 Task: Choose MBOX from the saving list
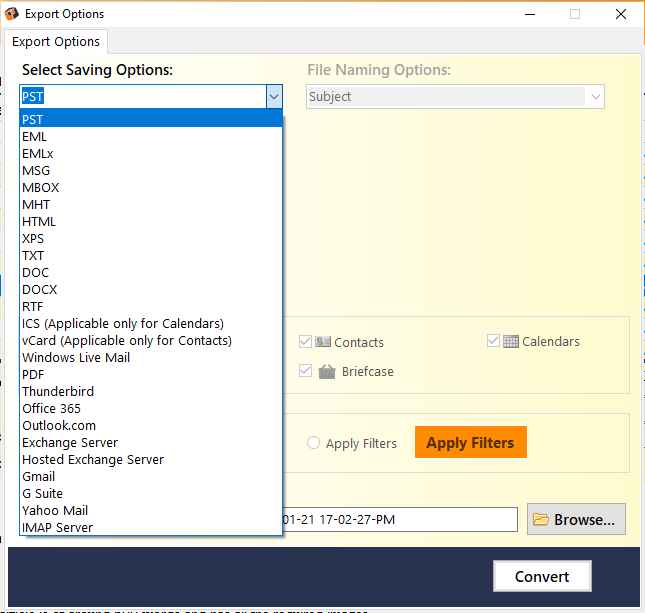tap(151, 188)
